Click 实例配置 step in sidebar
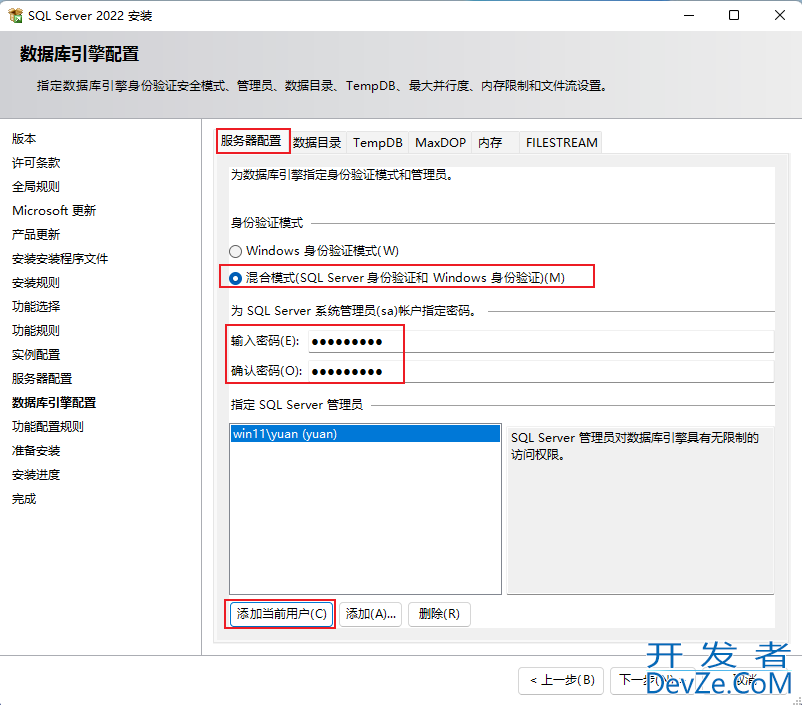Viewport: 802px width, 705px height. (x=36, y=355)
